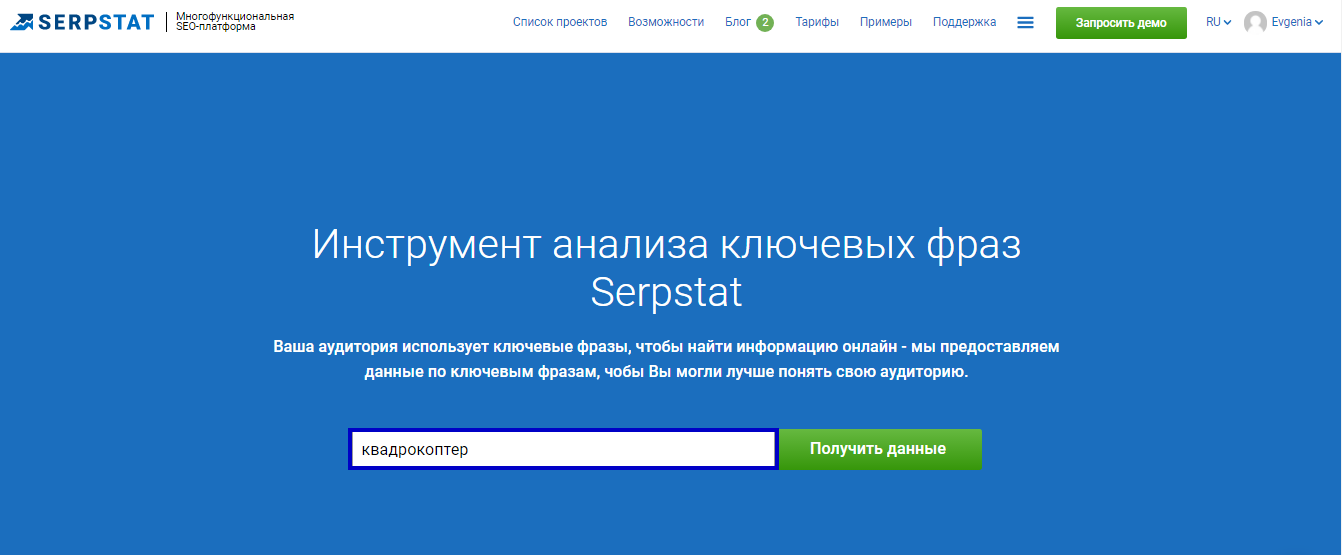Click the blog notification badge 2
Viewport: 1342px width, 555px height.
point(764,22)
